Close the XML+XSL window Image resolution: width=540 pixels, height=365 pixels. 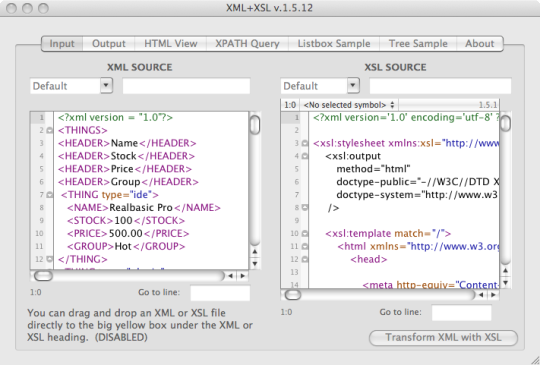[x=11, y=8]
